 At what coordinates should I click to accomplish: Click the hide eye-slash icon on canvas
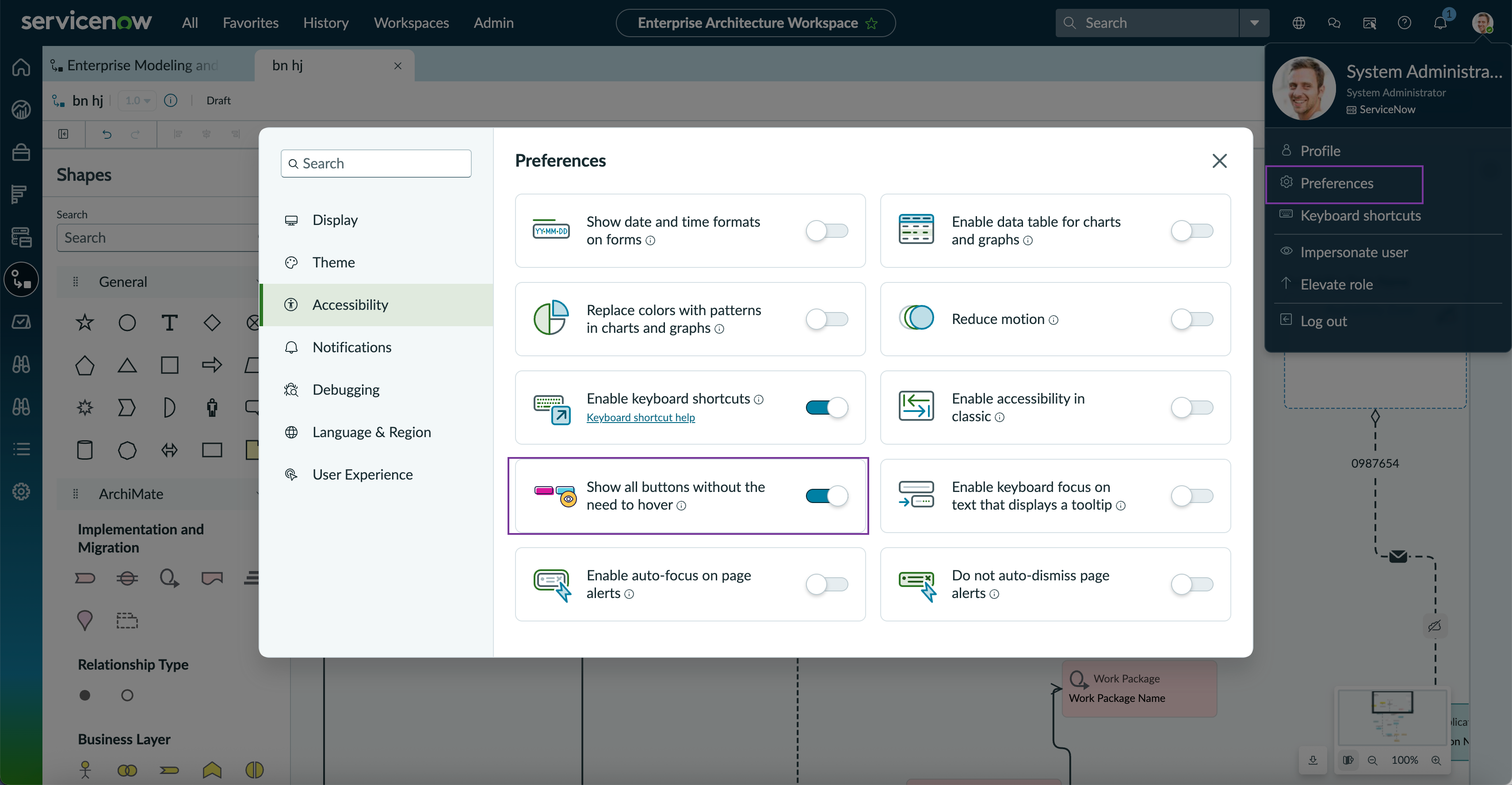[1435, 626]
